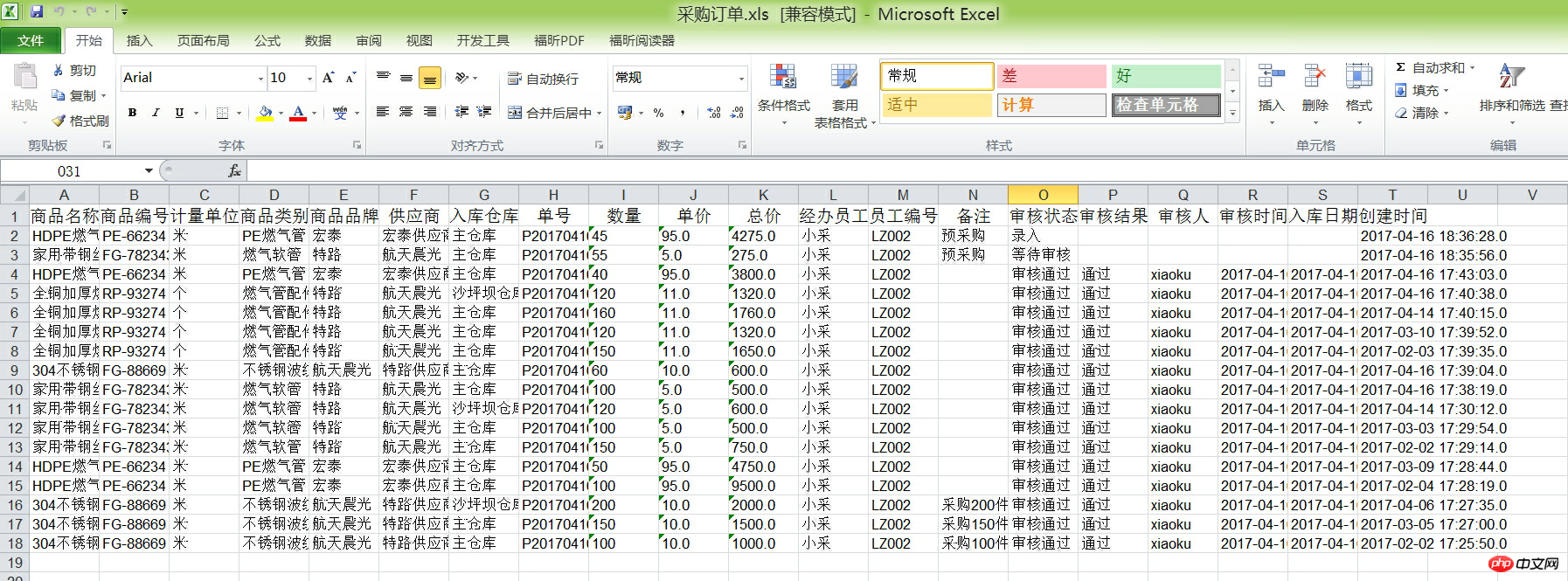Apply comma style number format
The image size is (1568, 581).
coord(682,113)
